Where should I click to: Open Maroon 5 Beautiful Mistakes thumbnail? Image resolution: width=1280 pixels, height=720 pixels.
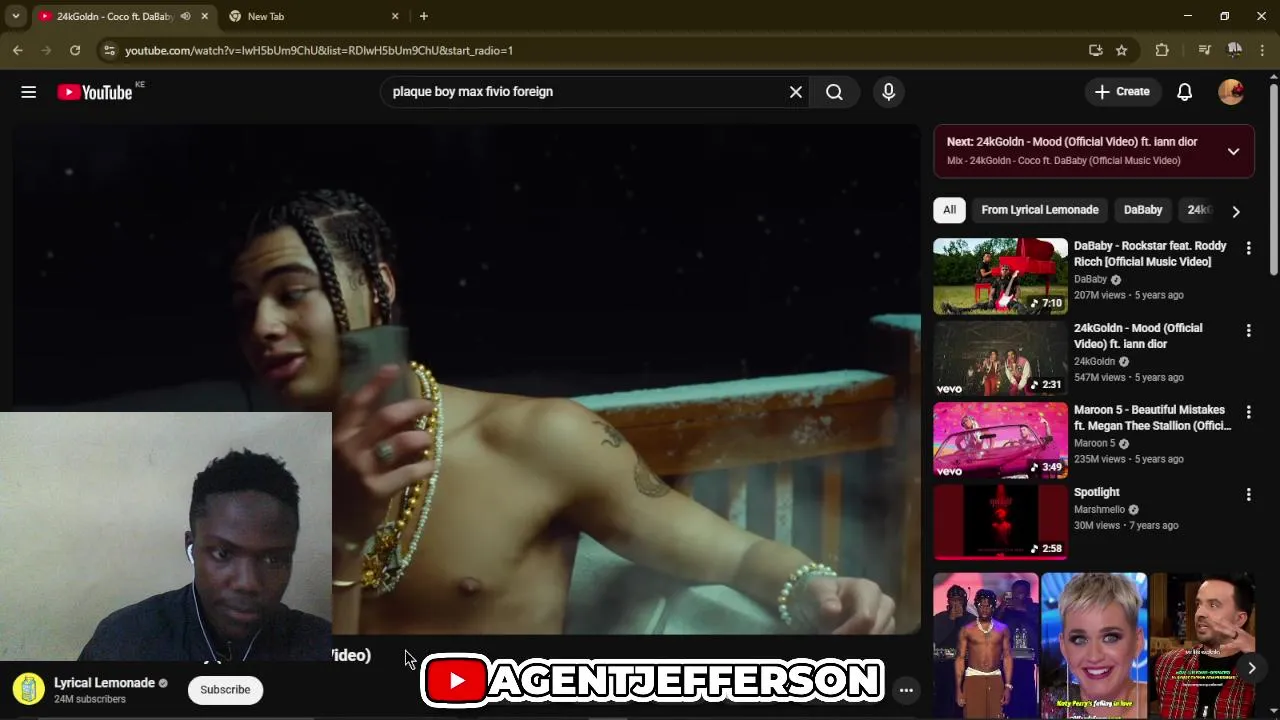tap(1000, 440)
